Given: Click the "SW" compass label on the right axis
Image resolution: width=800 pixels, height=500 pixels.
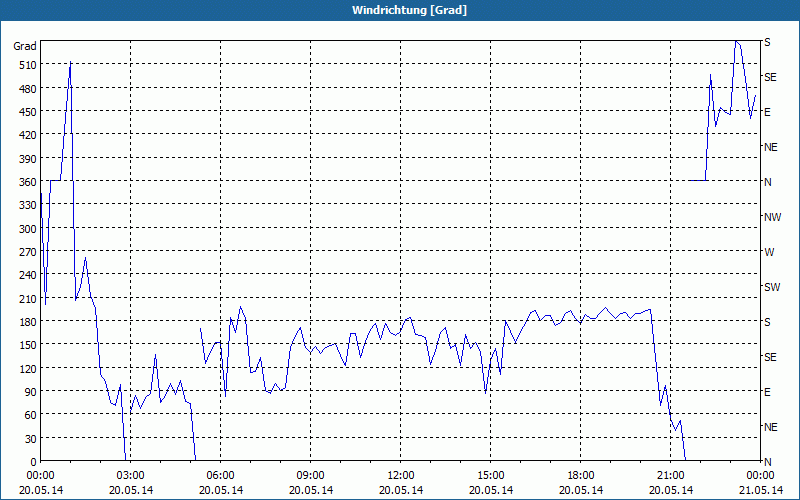Looking at the screenshot, I should tap(772, 287).
